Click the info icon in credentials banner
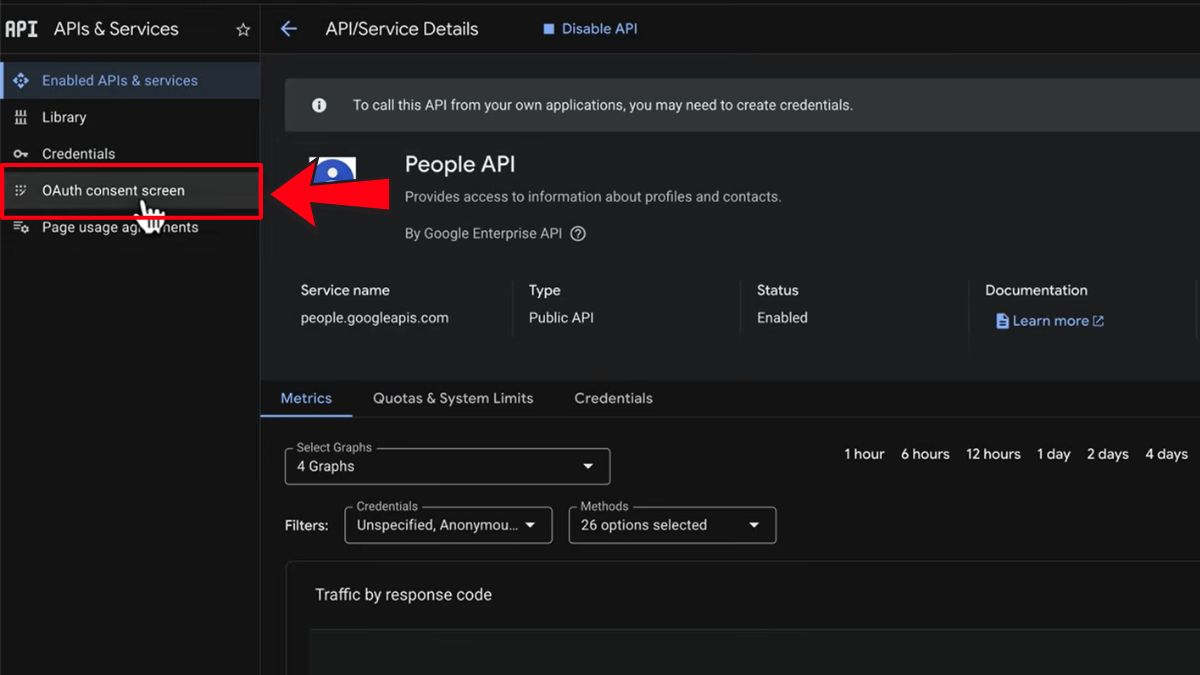The width and height of the screenshot is (1200, 675). (319, 105)
